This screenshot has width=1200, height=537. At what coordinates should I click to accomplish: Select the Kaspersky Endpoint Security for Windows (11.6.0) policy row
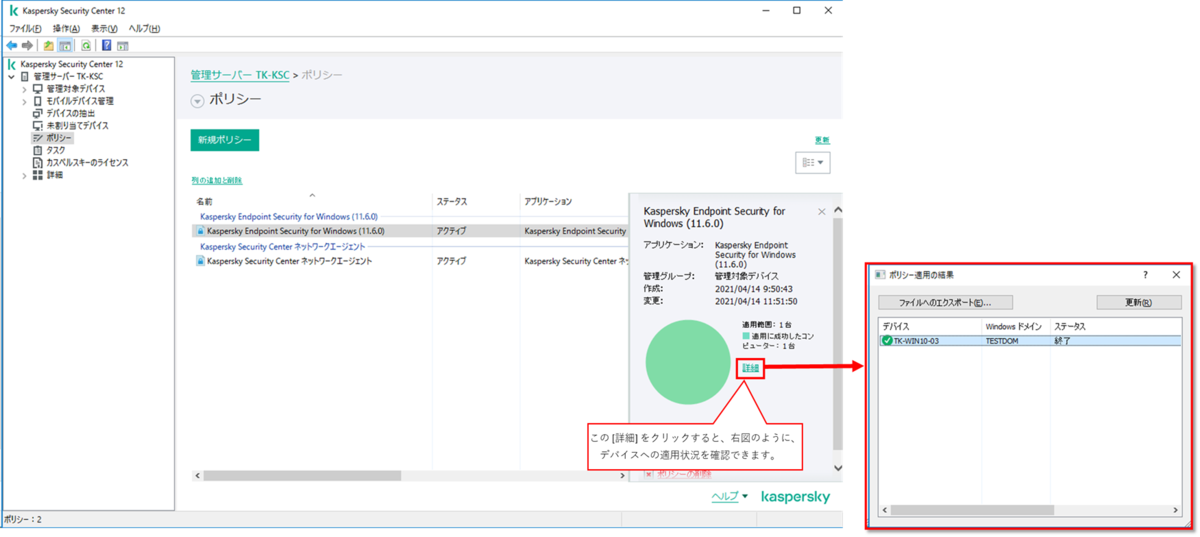coord(410,231)
